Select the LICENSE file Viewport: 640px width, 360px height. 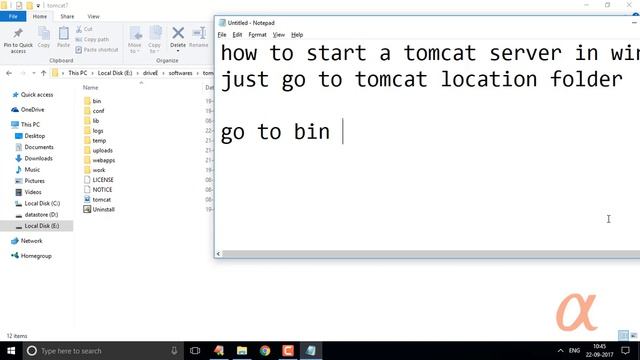103,180
